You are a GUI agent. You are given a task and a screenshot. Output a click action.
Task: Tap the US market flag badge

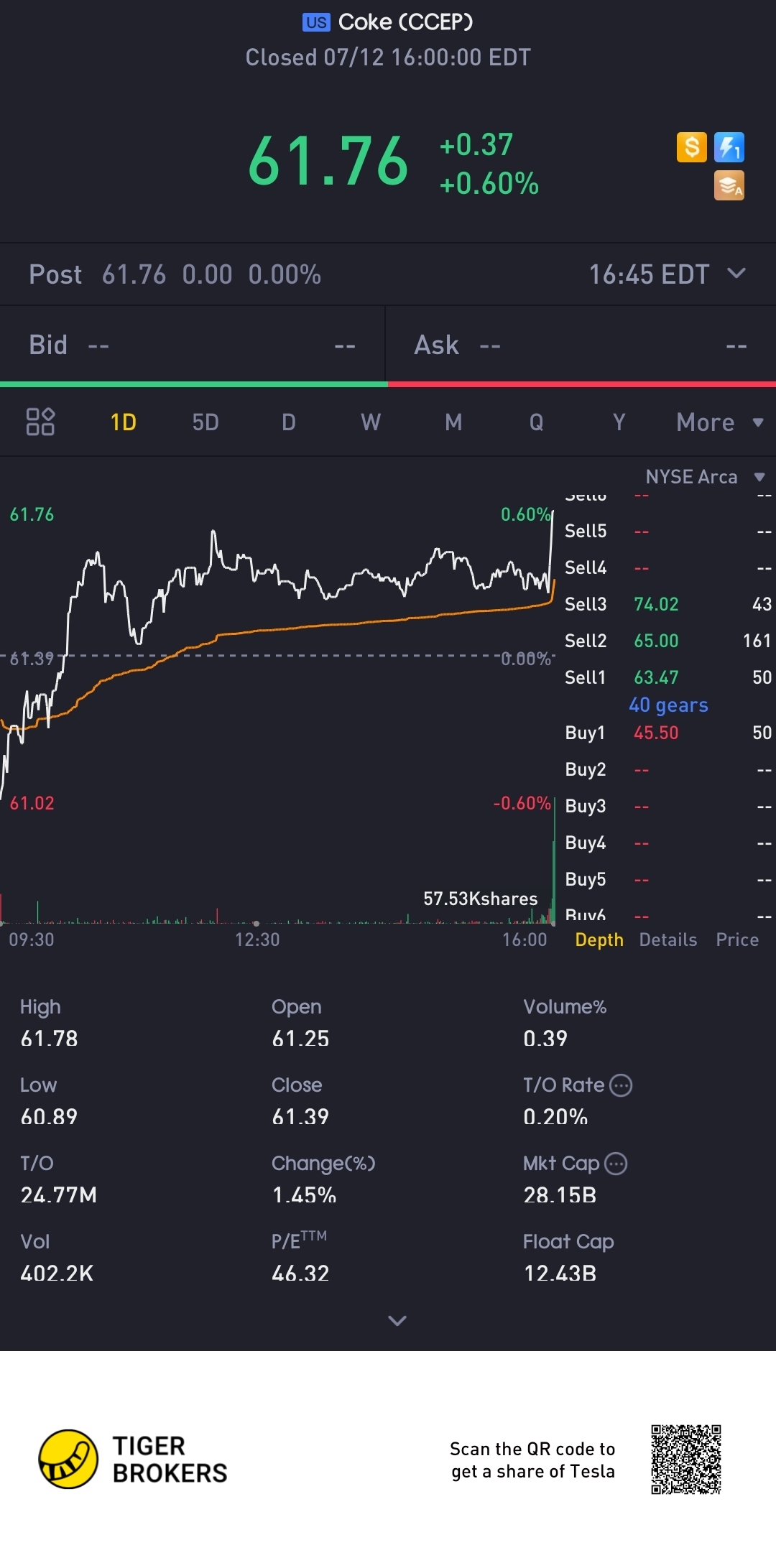316,22
